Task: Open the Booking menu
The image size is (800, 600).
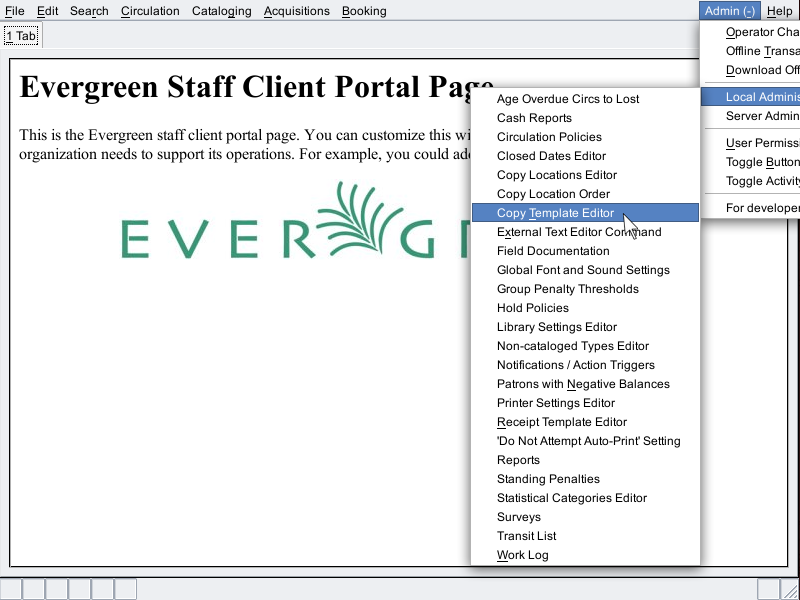Action: 364,11
